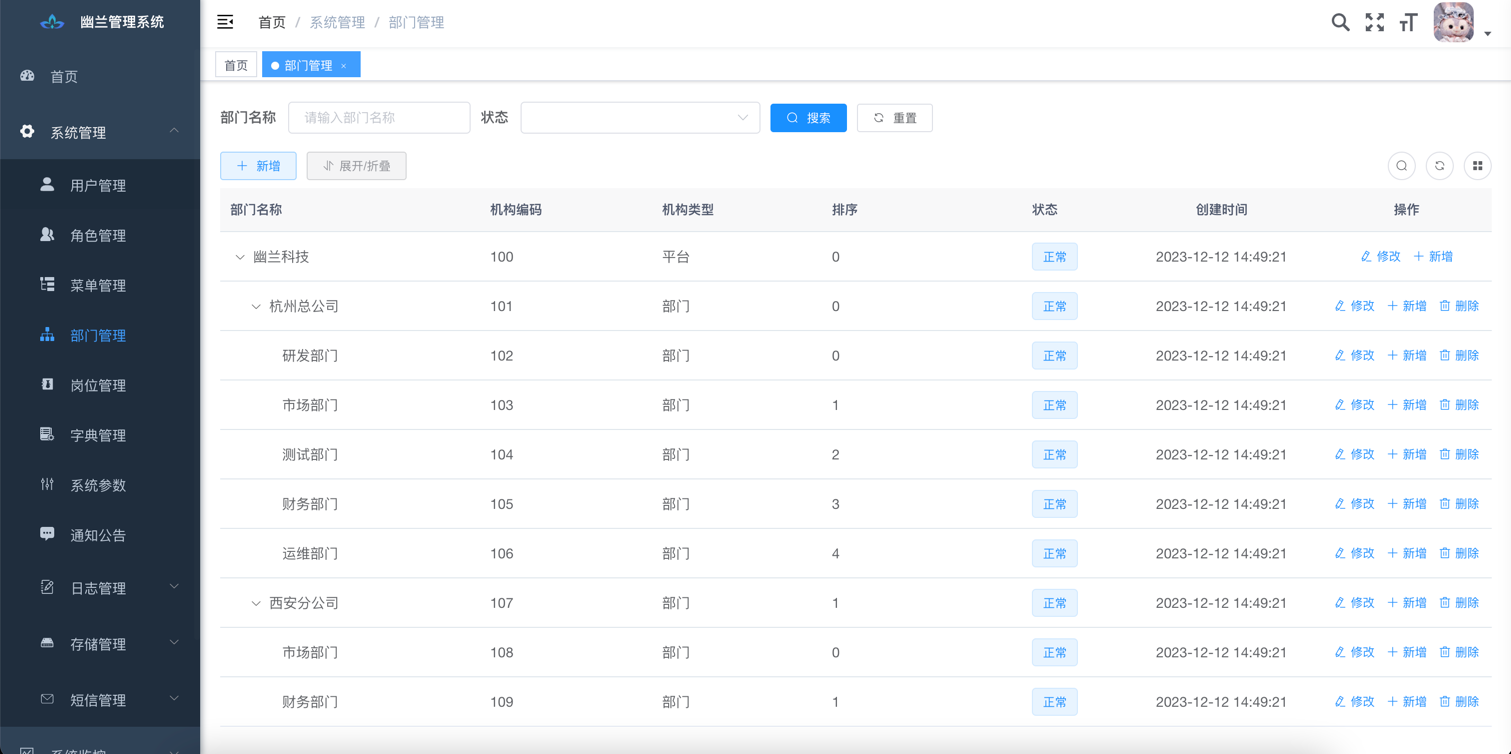Open 角色管理 in the sidebar

100,235
